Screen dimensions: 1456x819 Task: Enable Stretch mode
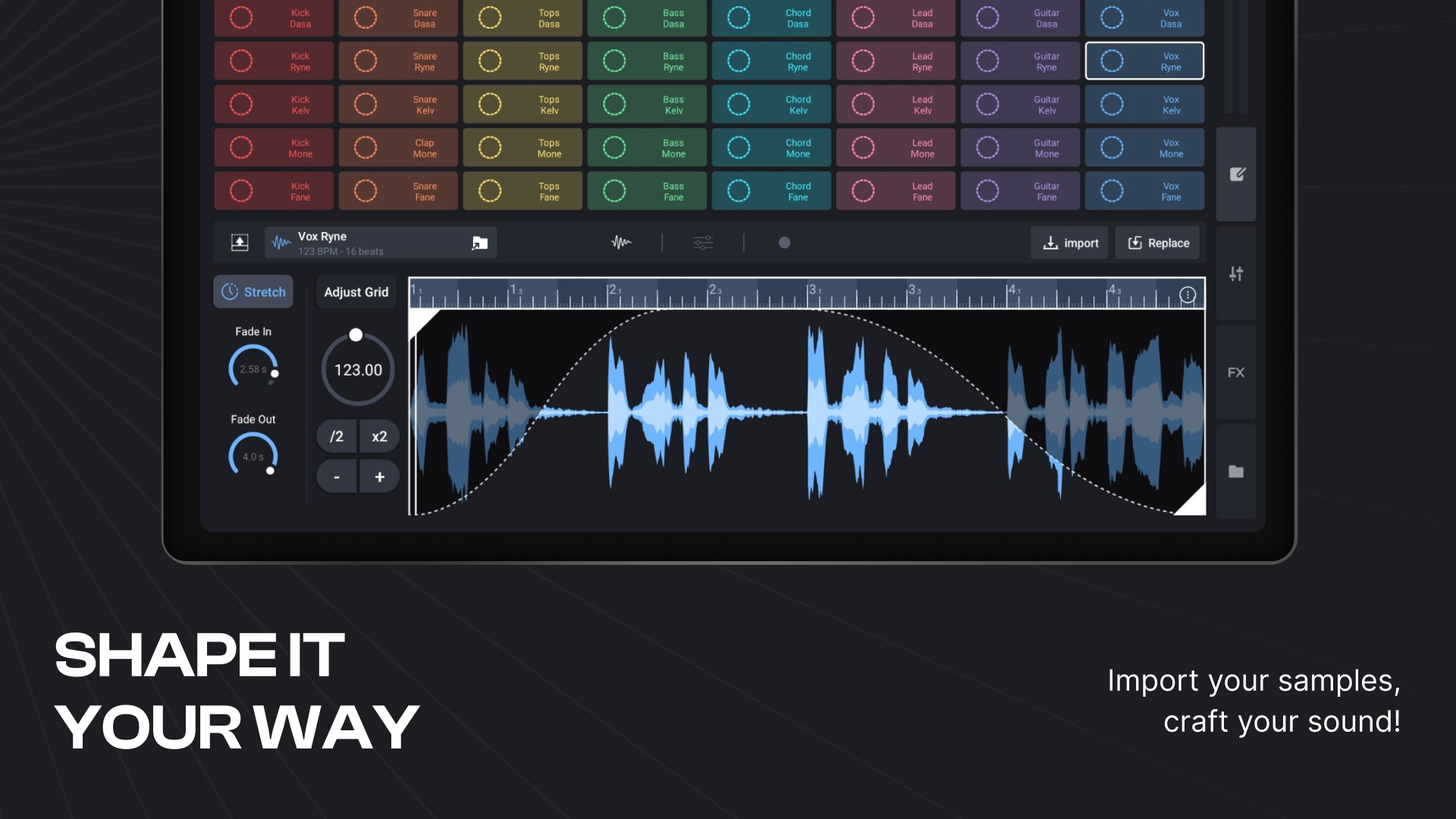(253, 291)
